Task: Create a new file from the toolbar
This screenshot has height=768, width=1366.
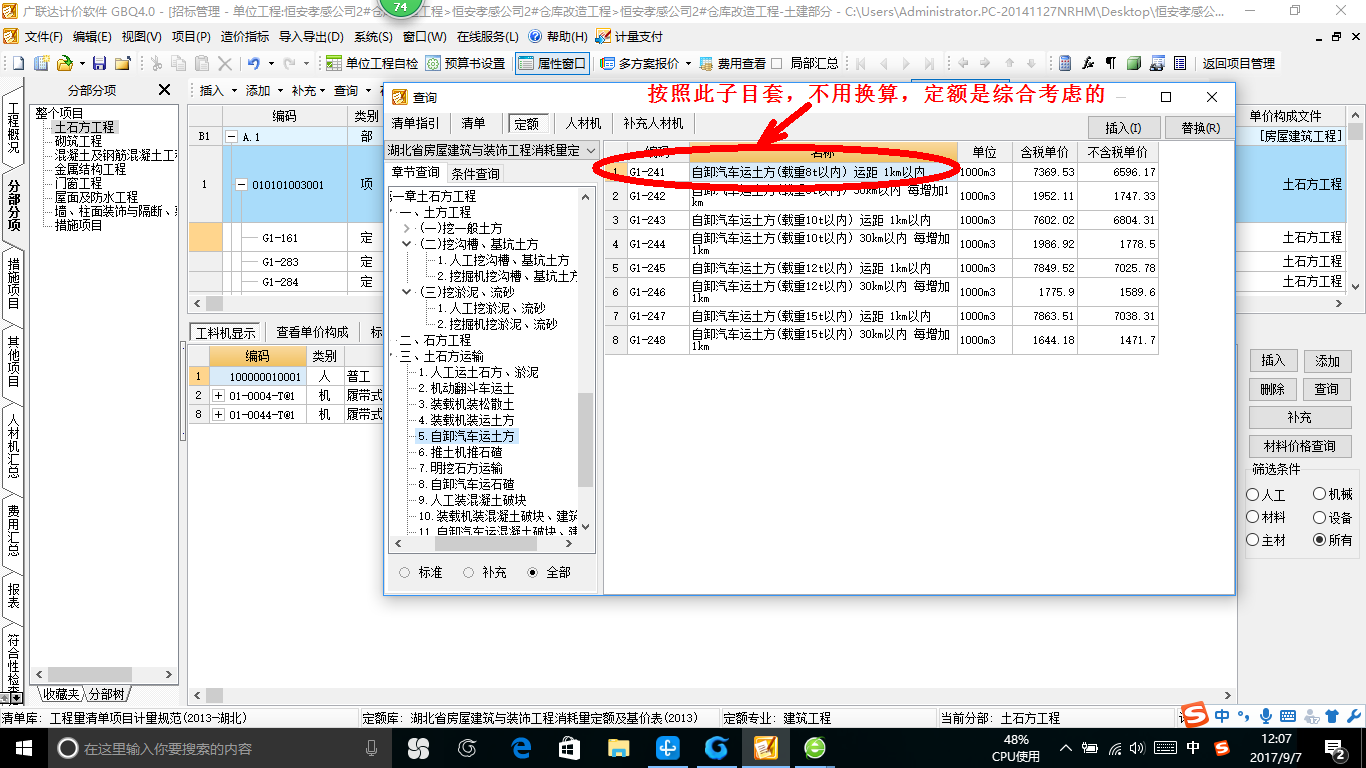Action: pyautogui.click(x=19, y=63)
